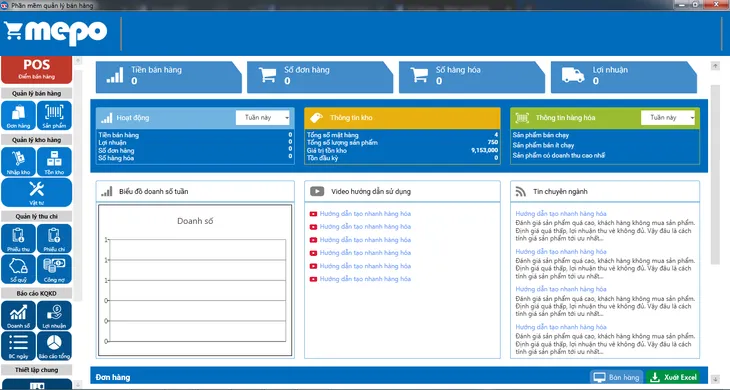Export orders with the Xuất Excel button
Screen dimensions: 730x390
[x=673, y=377]
